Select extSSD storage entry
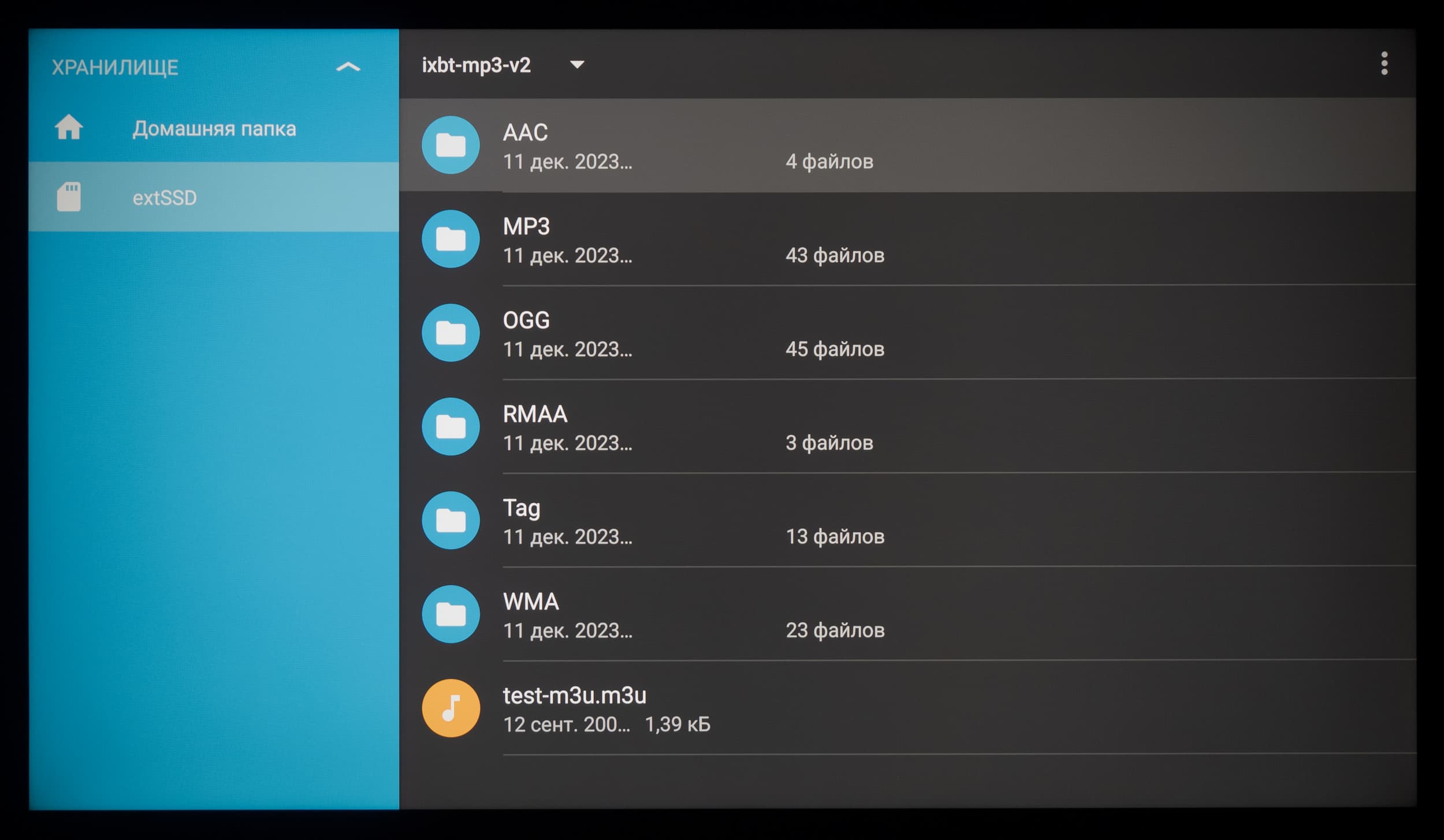This screenshot has width=1444, height=840. pyautogui.click(x=165, y=198)
